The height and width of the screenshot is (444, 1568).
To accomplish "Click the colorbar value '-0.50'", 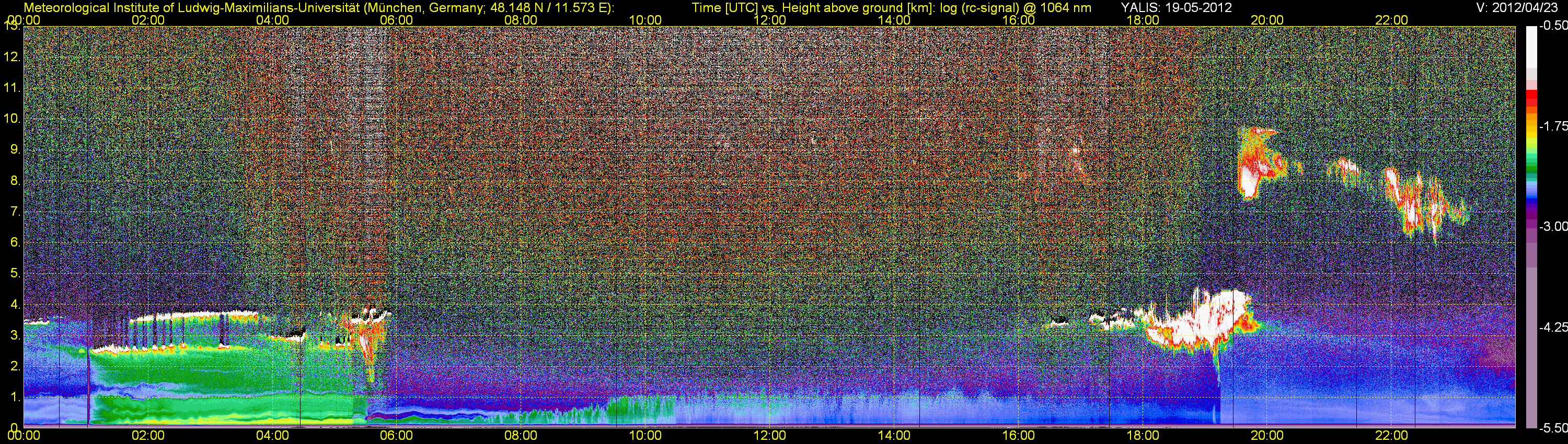I will pyautogui.click(x=1553, y=26).
